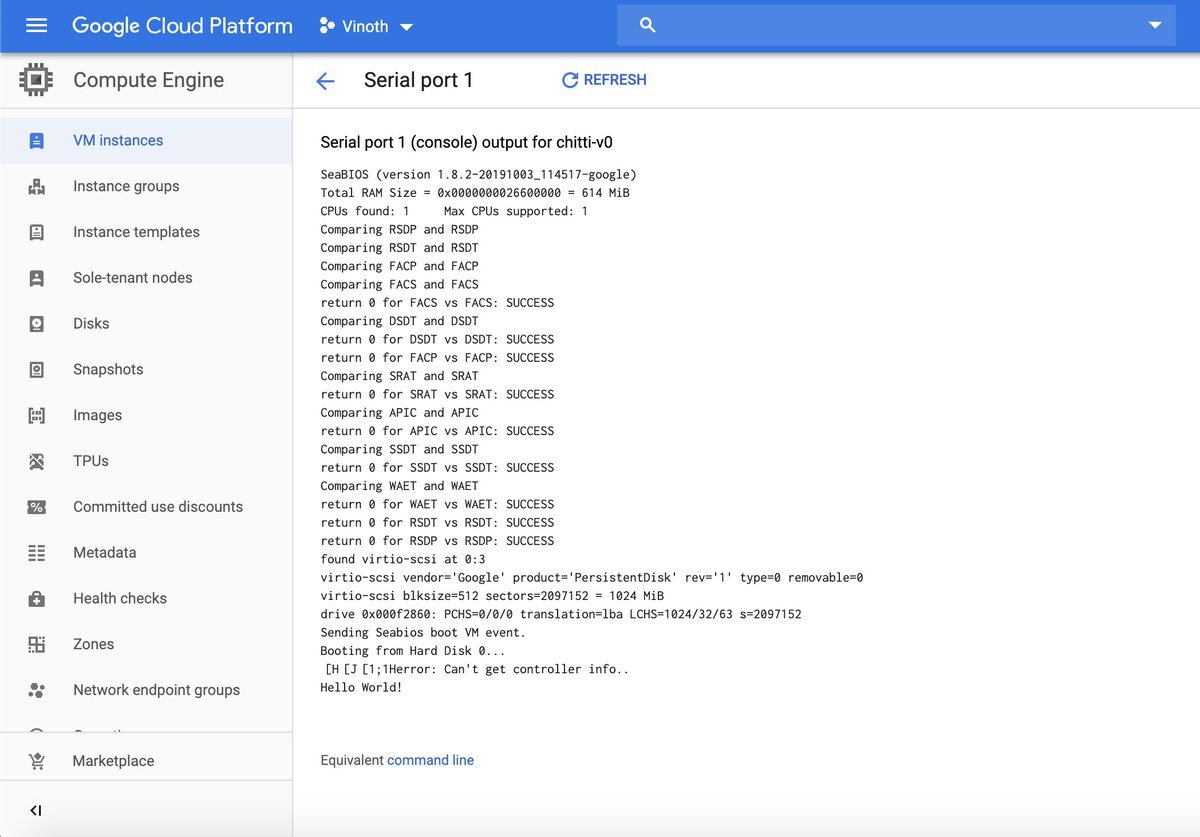Click the 'Hello World!' console line
This screenshot has height=837, width=1200.
pos(361,688)
